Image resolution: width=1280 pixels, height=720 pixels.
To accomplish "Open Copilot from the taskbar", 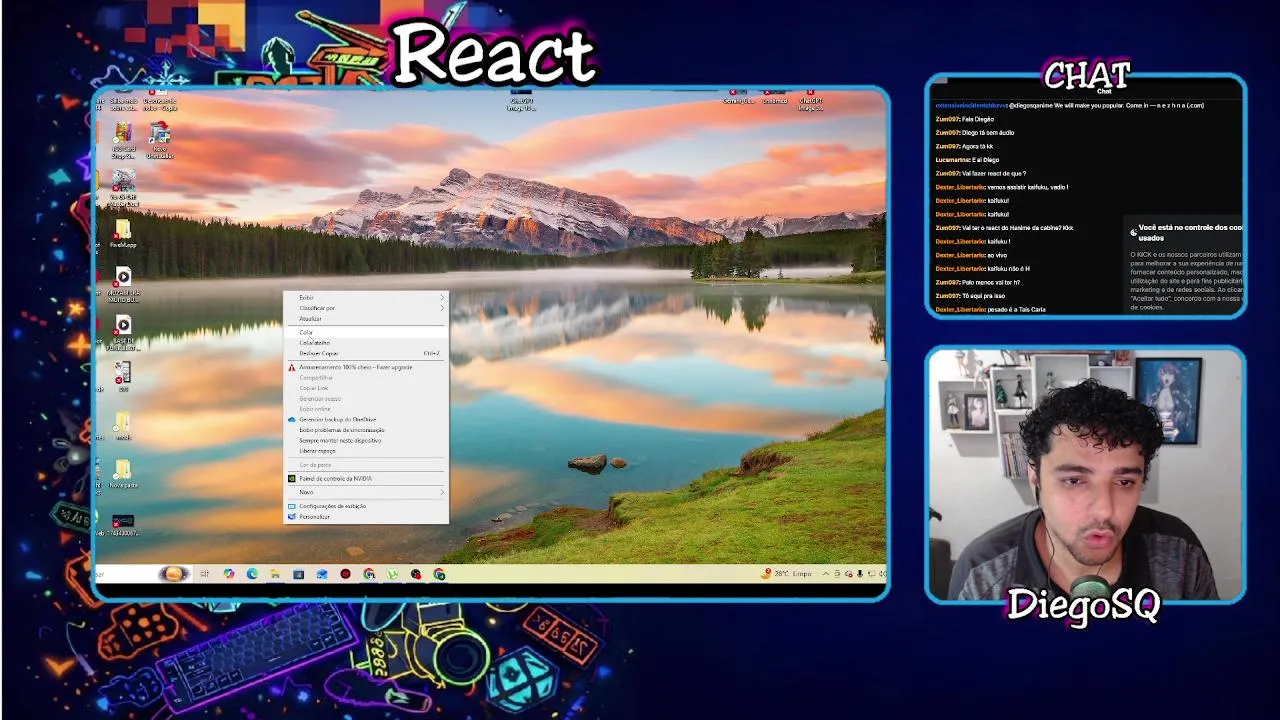I will [229, 574].
